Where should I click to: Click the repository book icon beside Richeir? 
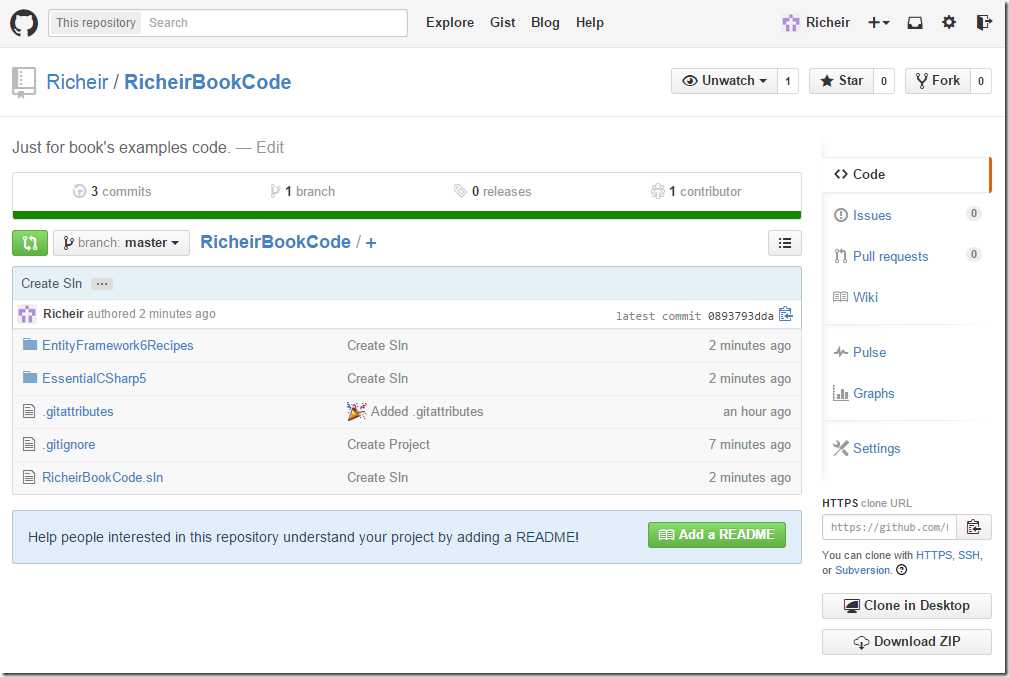point(24,82)
